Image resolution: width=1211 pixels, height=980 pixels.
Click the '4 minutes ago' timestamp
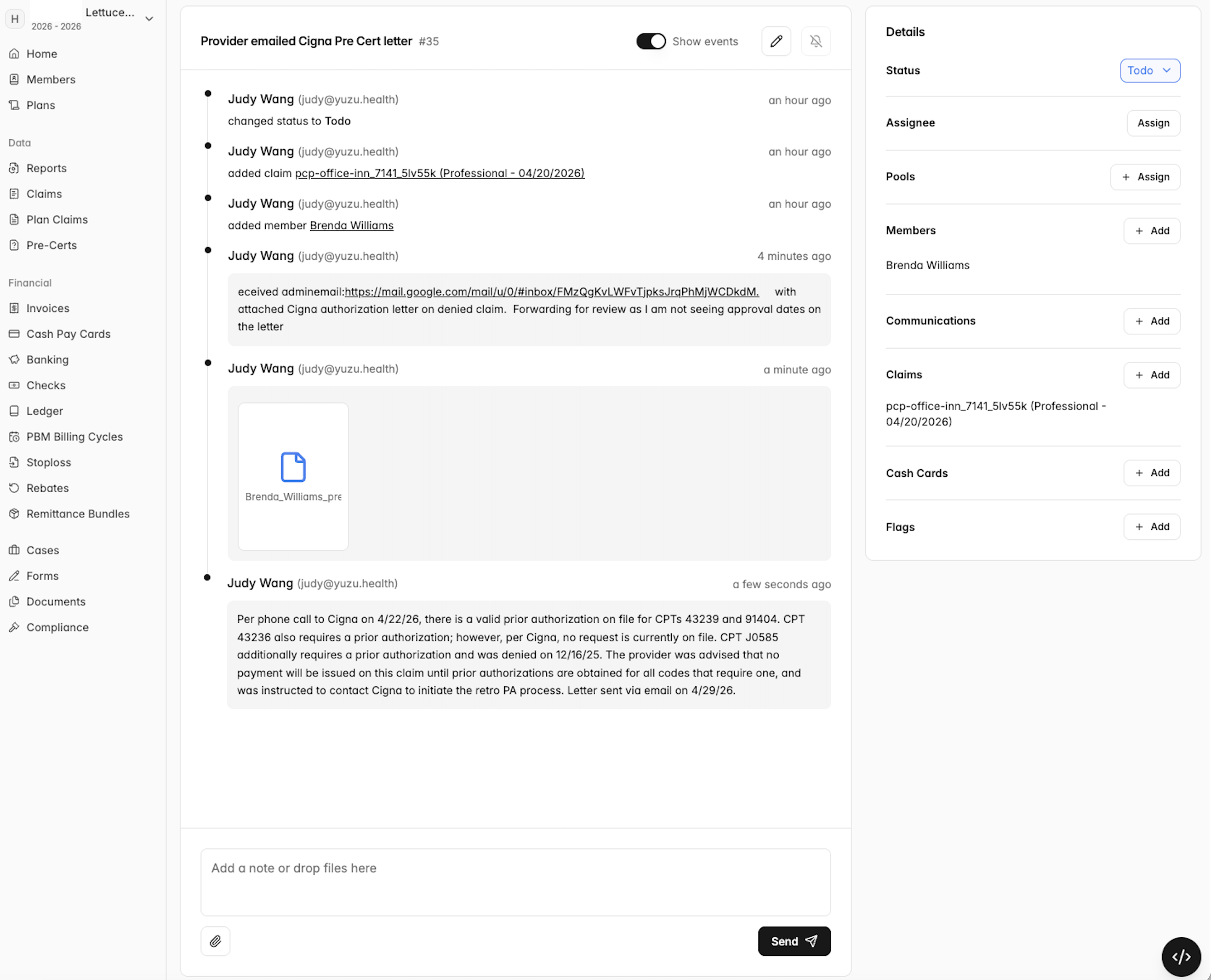tap(794, 256)
